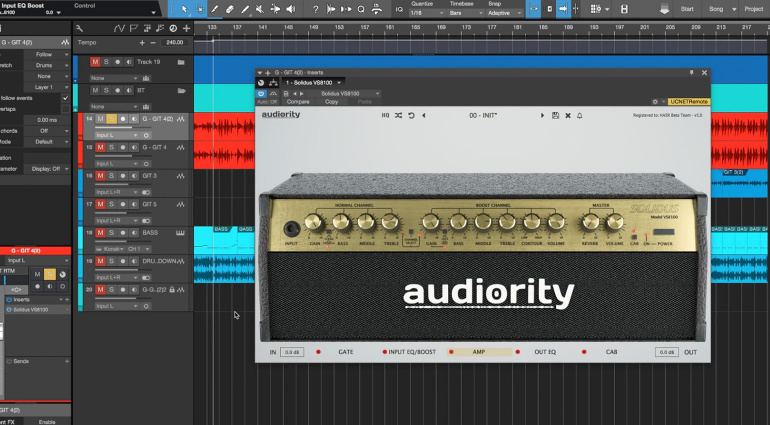Click the notification bell icon

(579, 115)
